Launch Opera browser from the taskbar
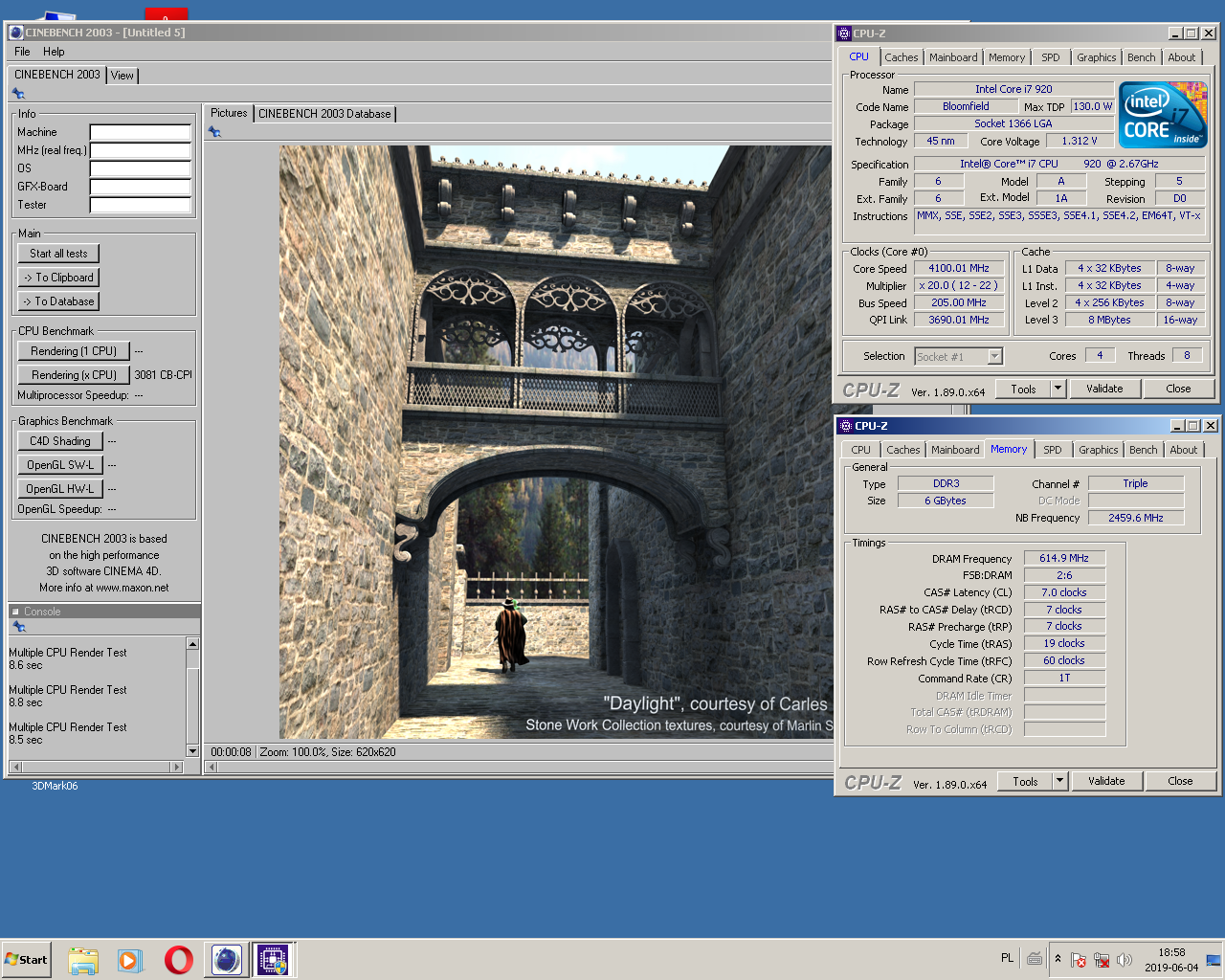The height and width of the screenshot is (980, 1225). point(179,959)
